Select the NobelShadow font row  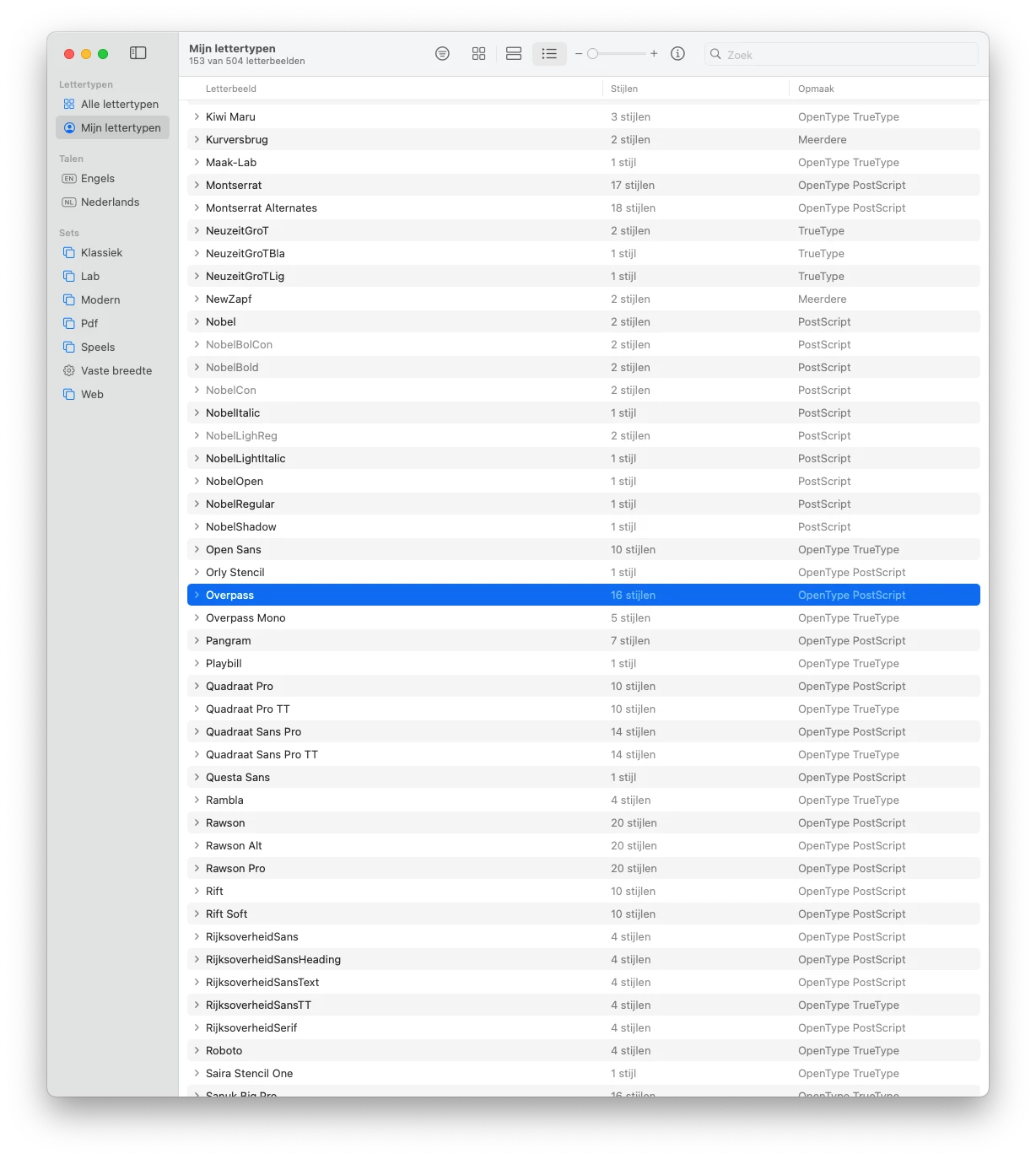point(584,526)
